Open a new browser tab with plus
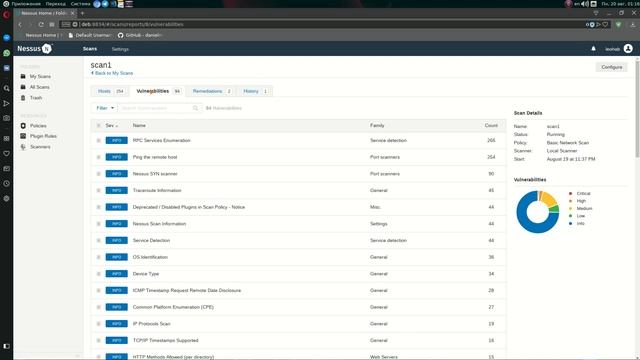The image size is (640, 360). click(x=82, y=13)
